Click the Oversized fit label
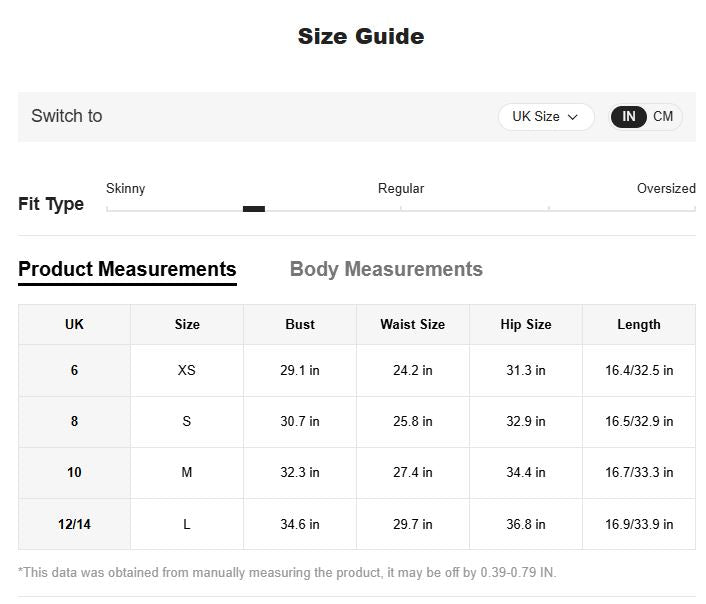Screen dimensions: 706x604 tap(666, 188)
